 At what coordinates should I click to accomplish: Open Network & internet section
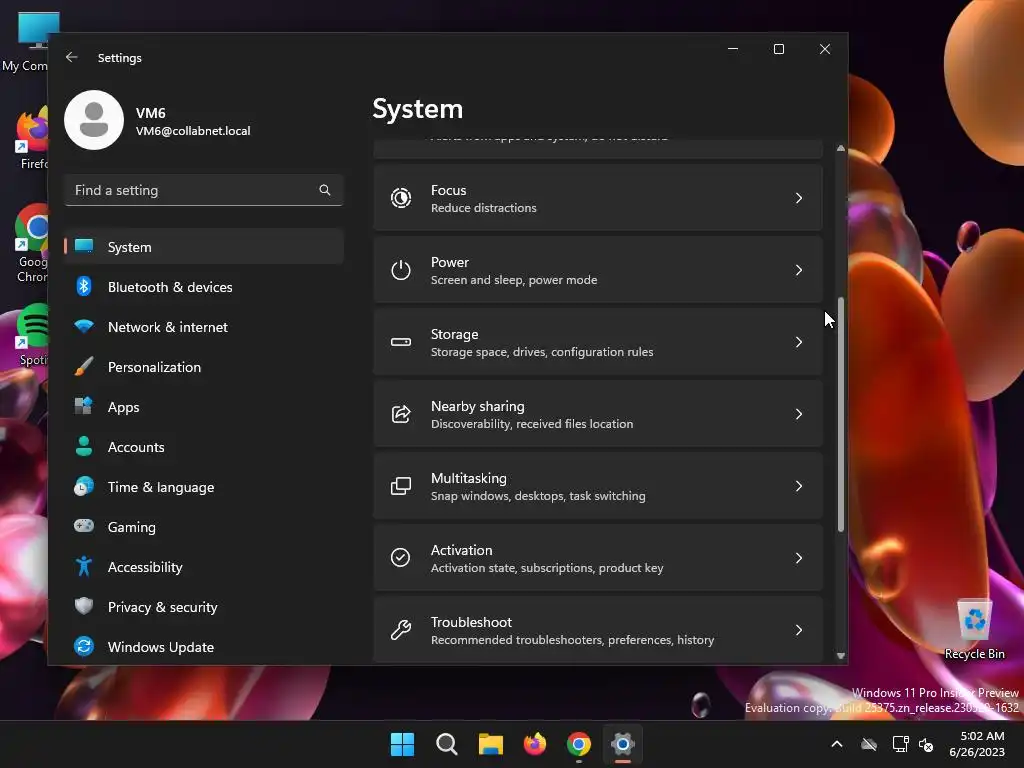[204, 327]
